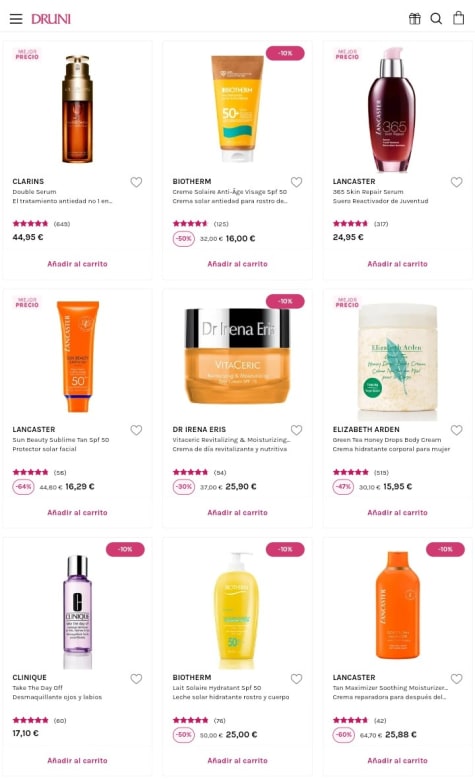Open Biotherm Creme Solaire Anti-Âge product link
The width and height of the screenshot is (475, 779).
230,192
